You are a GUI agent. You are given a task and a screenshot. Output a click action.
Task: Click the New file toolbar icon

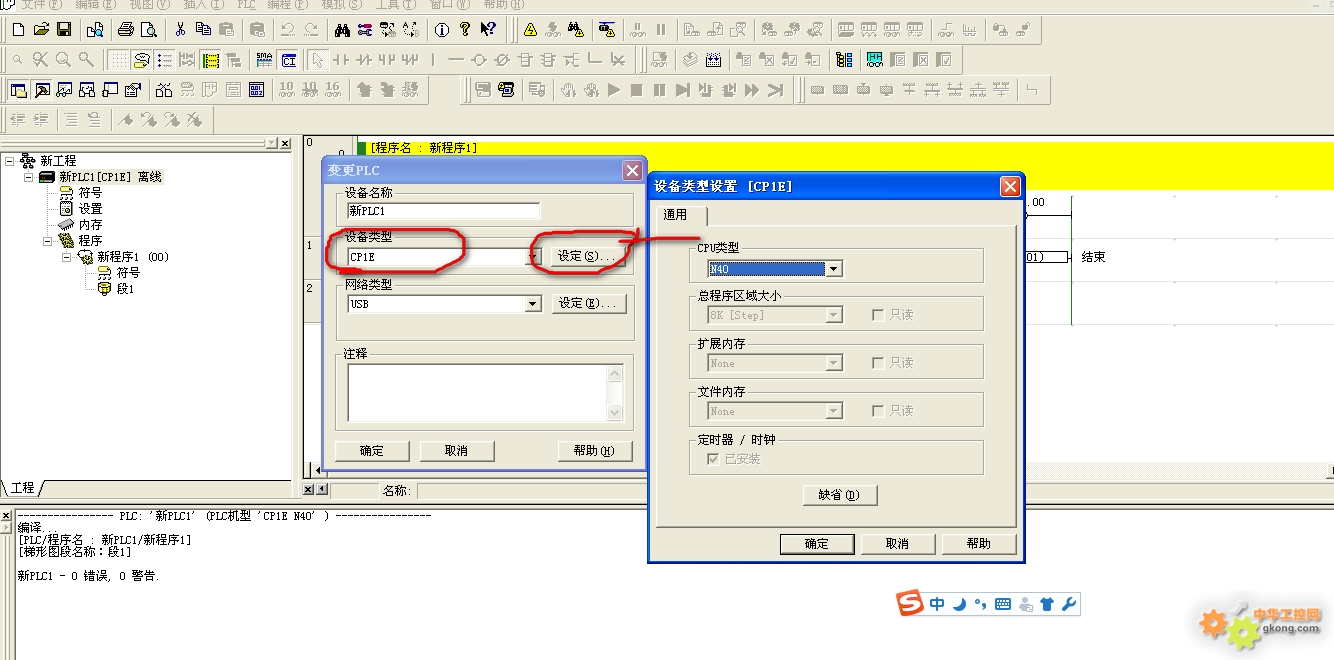tap(18, 30)
